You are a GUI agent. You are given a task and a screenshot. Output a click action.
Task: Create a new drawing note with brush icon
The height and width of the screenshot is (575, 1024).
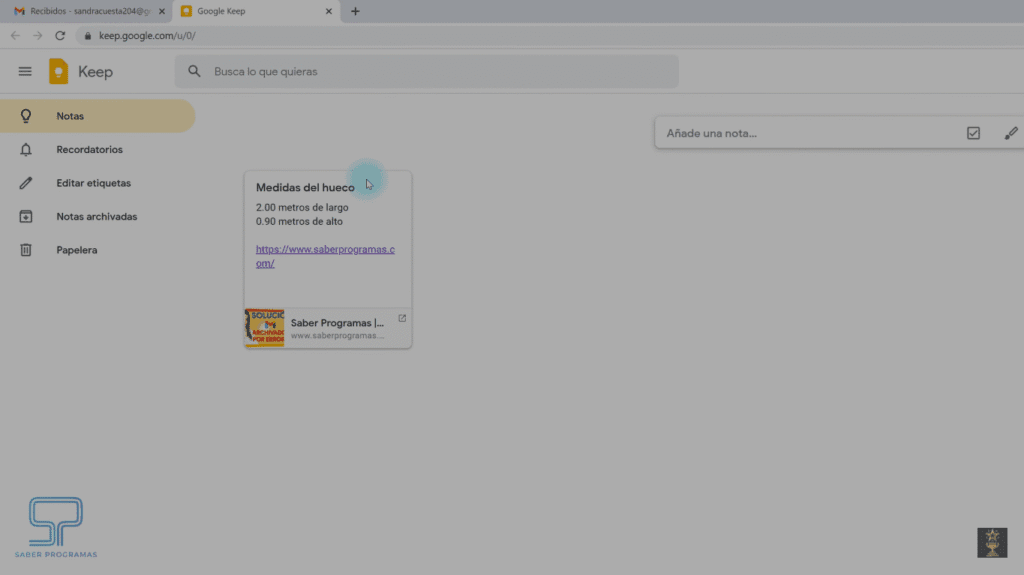pyautogui.click(x=1010, y=133)
